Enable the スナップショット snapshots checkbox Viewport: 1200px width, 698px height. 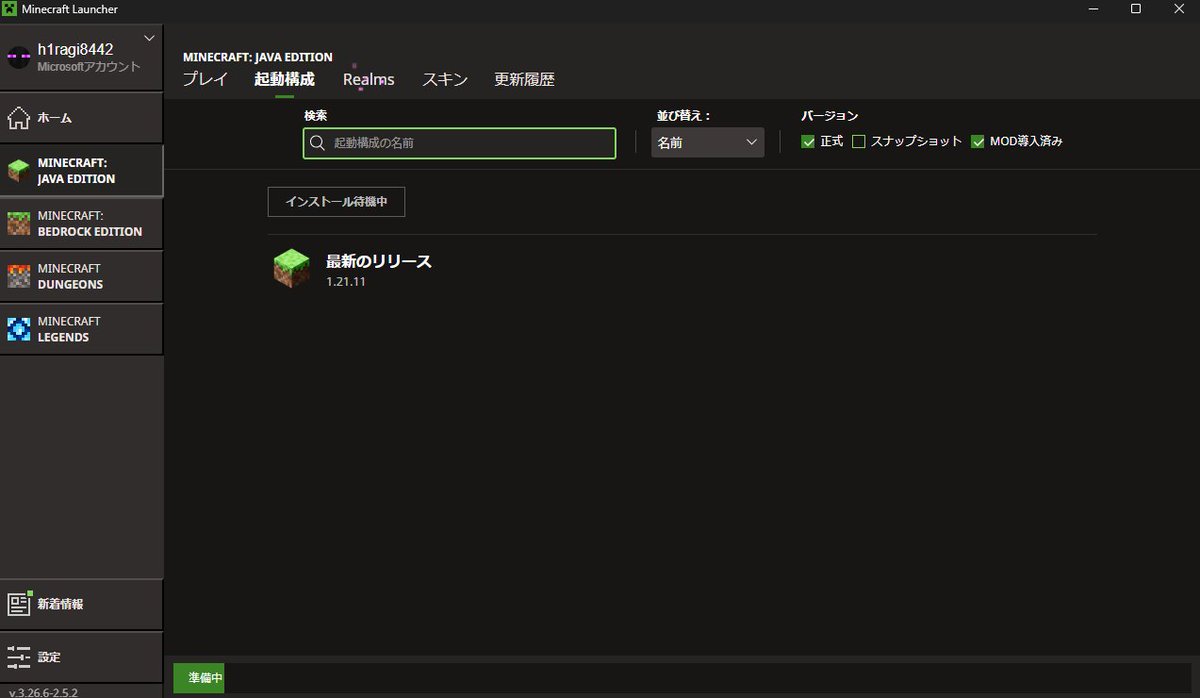click(858, 142)
